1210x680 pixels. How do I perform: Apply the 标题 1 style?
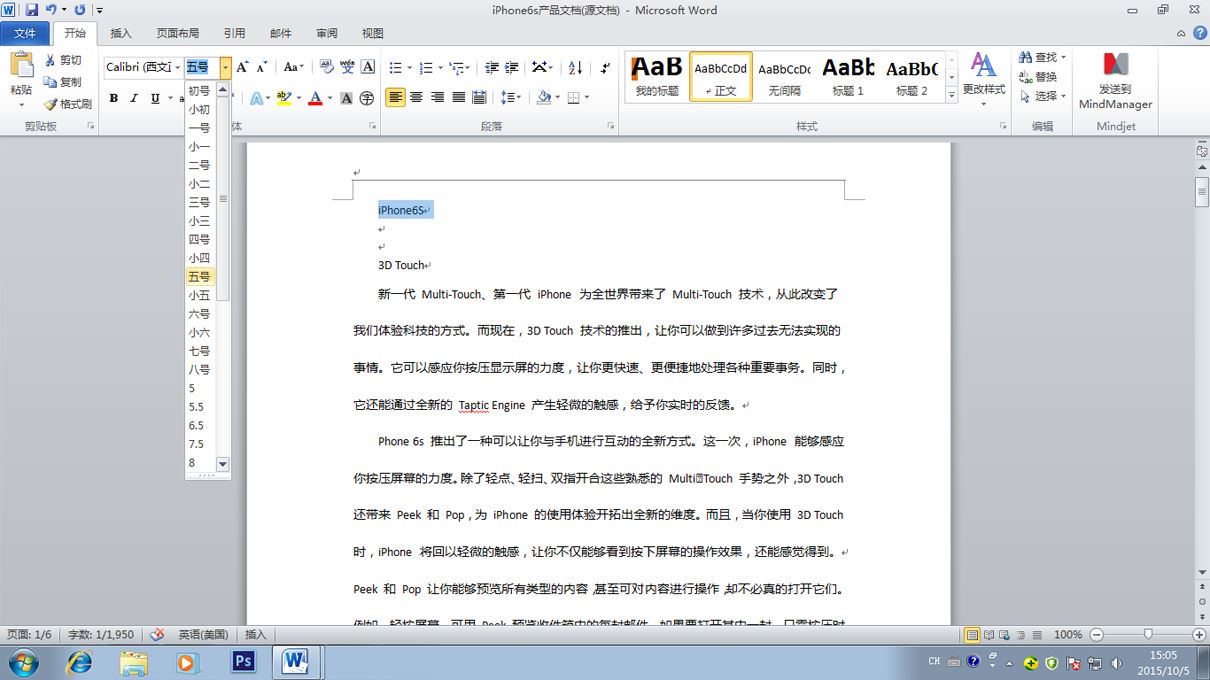point(848,77)
